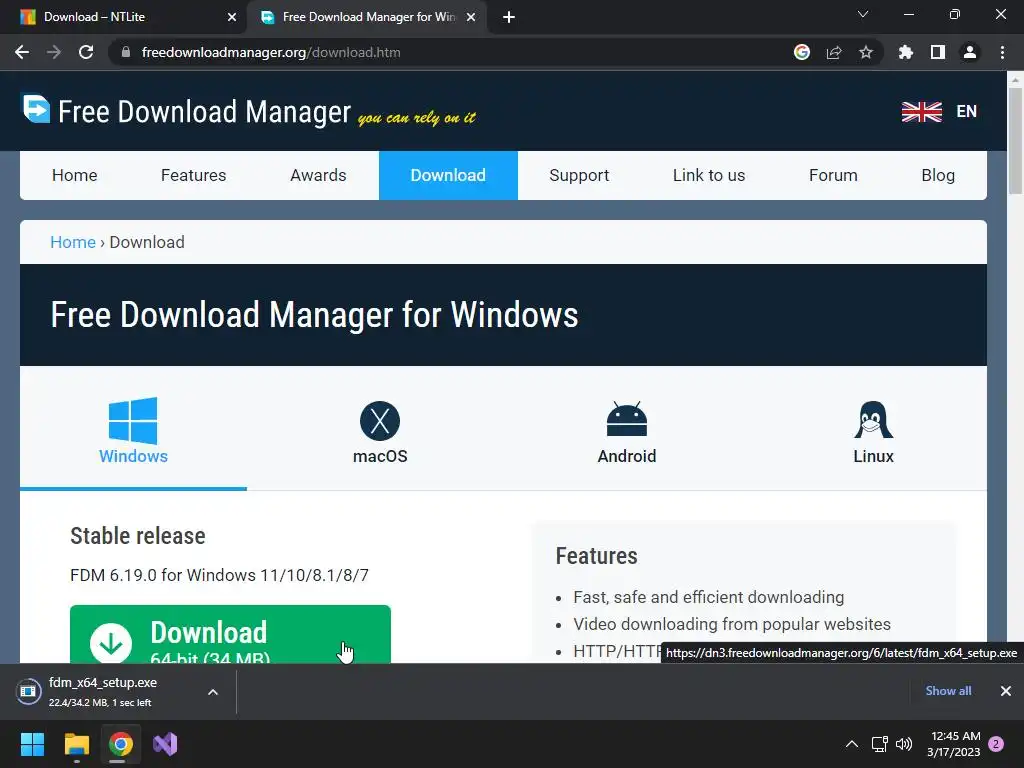Click the Google icon in address bar
Image resolution: width=1024 pixels, height=768 pixels.
click(802, 52)
